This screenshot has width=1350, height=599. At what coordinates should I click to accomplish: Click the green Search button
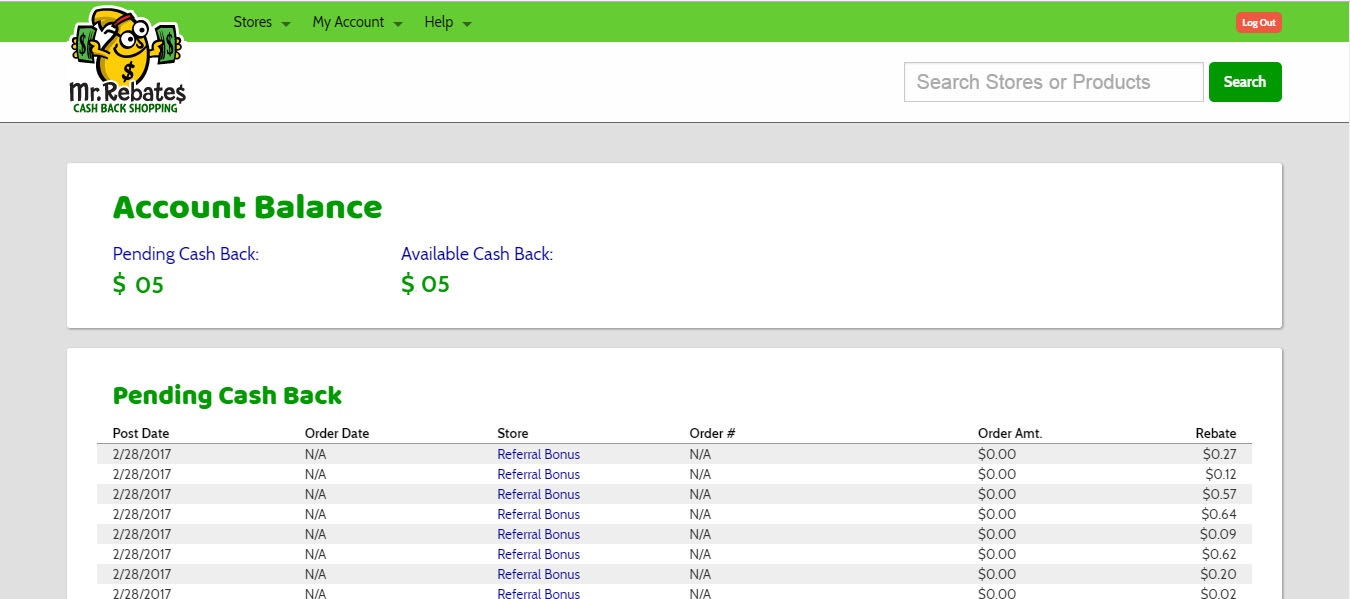pos(1244,82)
